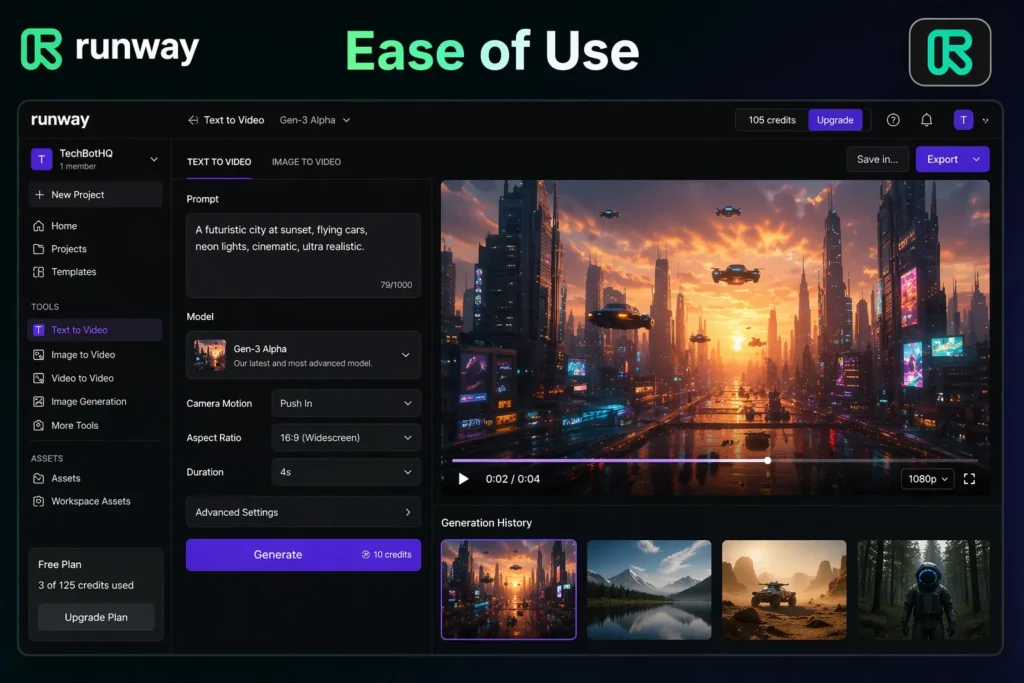Open the Export dropdown arrow

coord(976,159)
